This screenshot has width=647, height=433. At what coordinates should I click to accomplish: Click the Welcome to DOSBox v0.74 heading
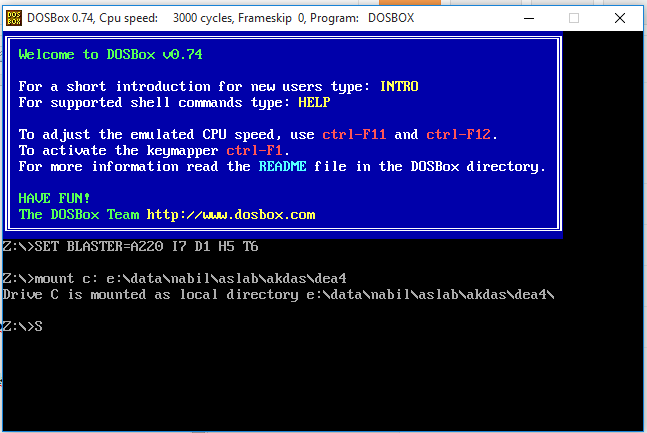coord(111,54)
